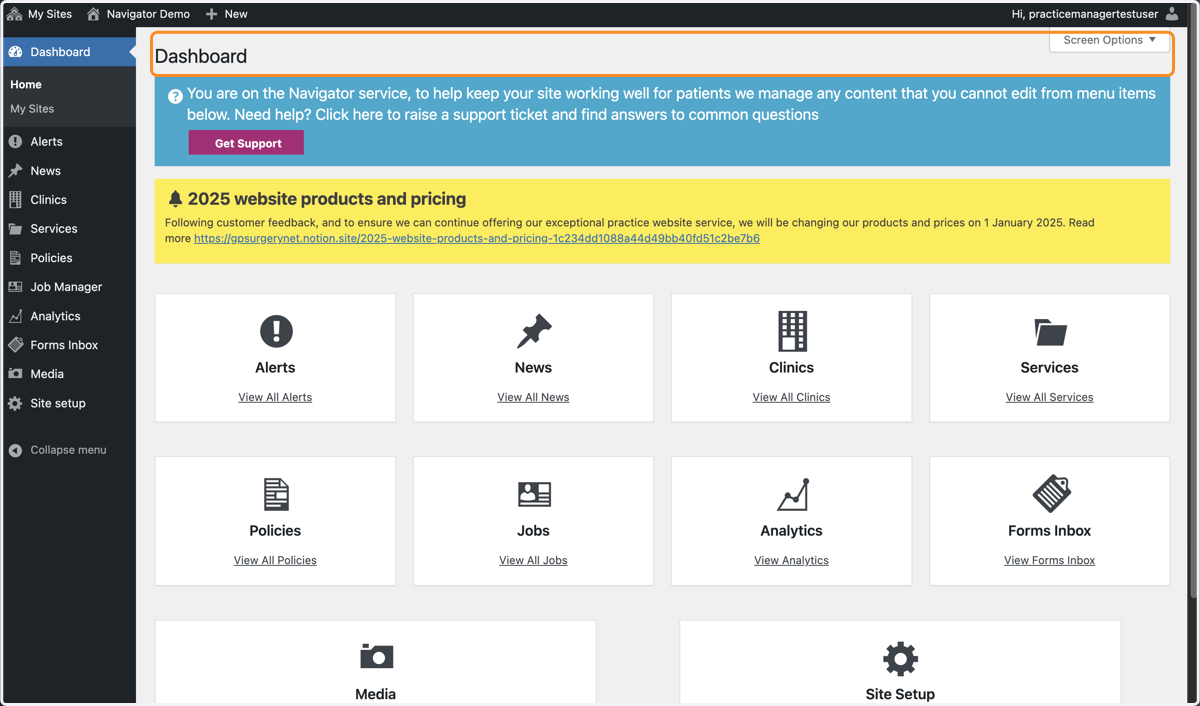Click the Media camera icon in the sidebar

click(15, 374)
